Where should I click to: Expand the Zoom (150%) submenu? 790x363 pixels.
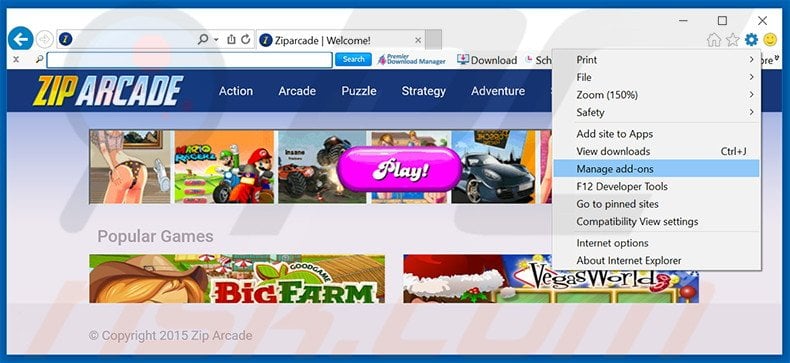656,95
